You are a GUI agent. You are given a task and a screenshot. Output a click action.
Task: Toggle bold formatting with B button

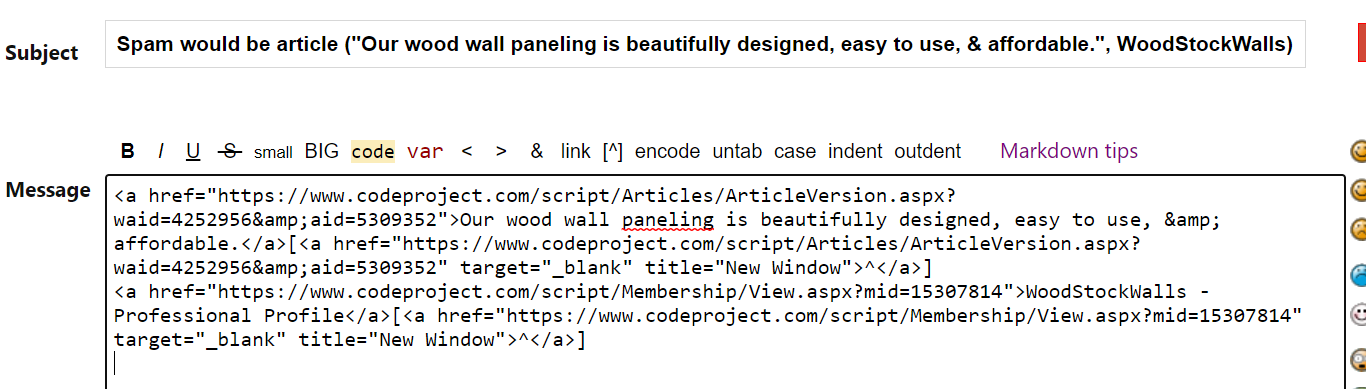128,152
